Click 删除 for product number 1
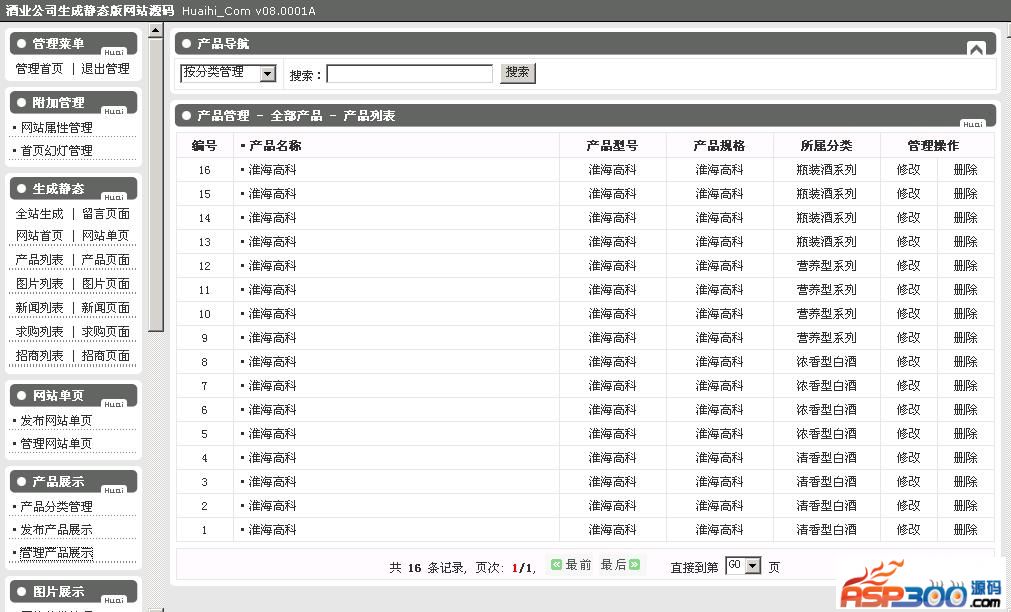The height and width of the screenshot is (612, 1011). click(x=965, y=530)
